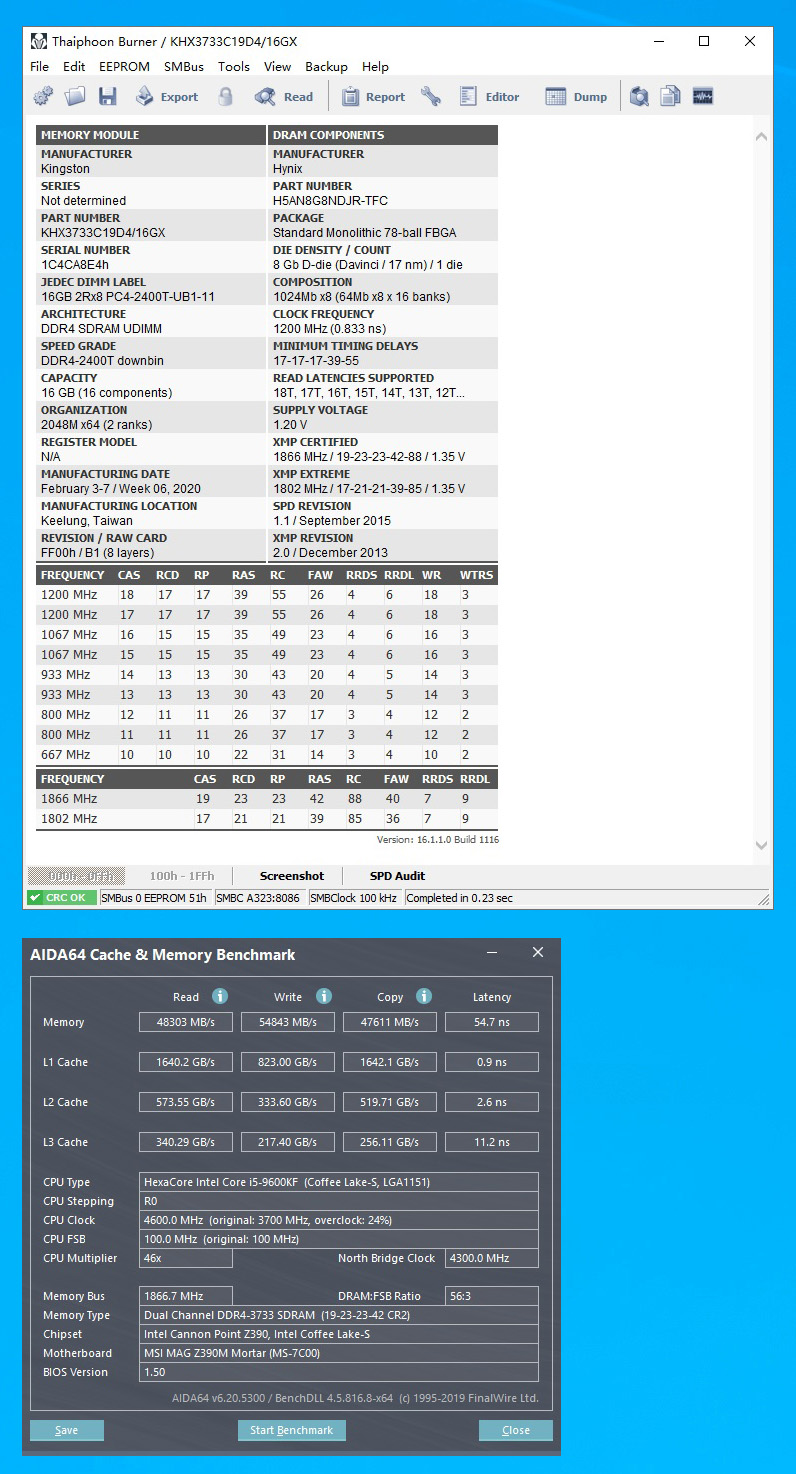Viewport: 796px width, 1474px height.
Task: Click the Copy info icon in AIDA64
Action: point(424,996)
